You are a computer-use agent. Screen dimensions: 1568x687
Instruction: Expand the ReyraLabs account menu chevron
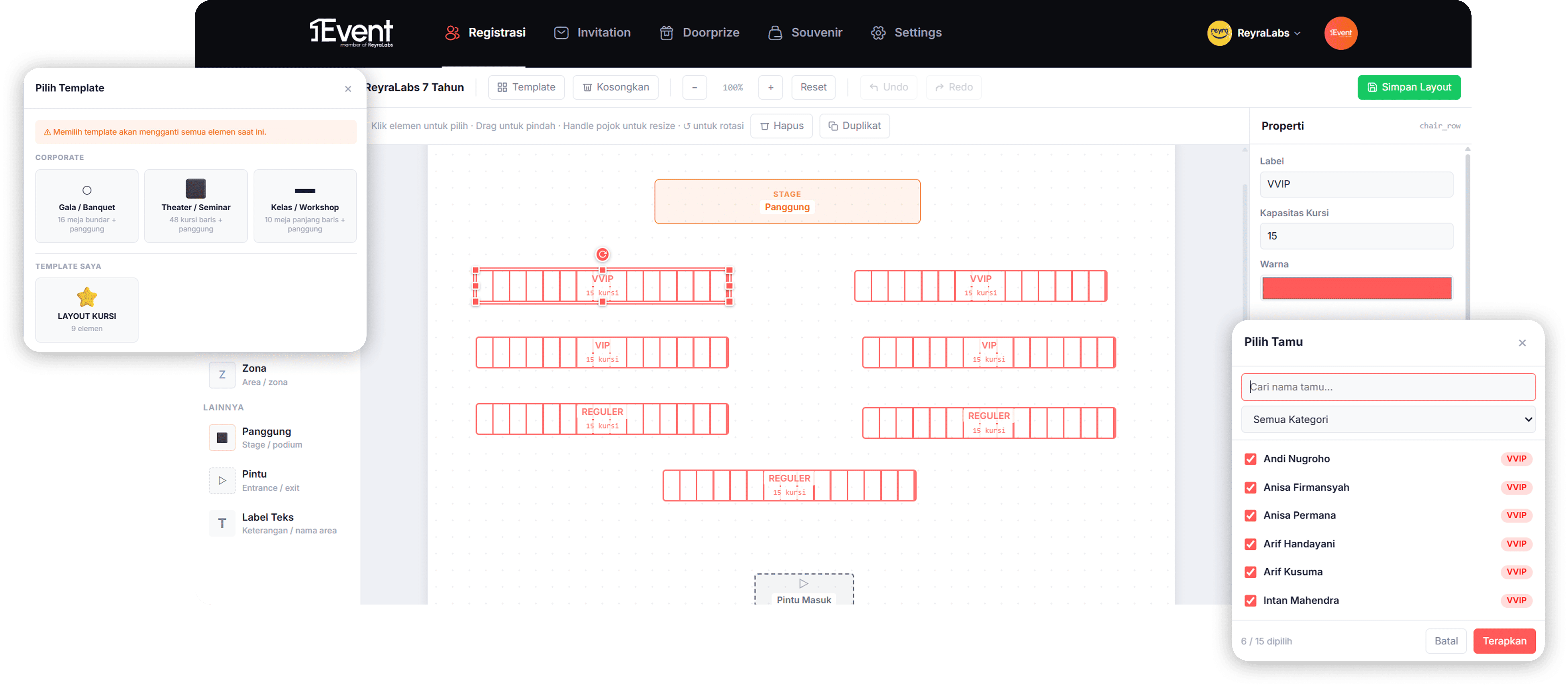(x=1297, y=33)
